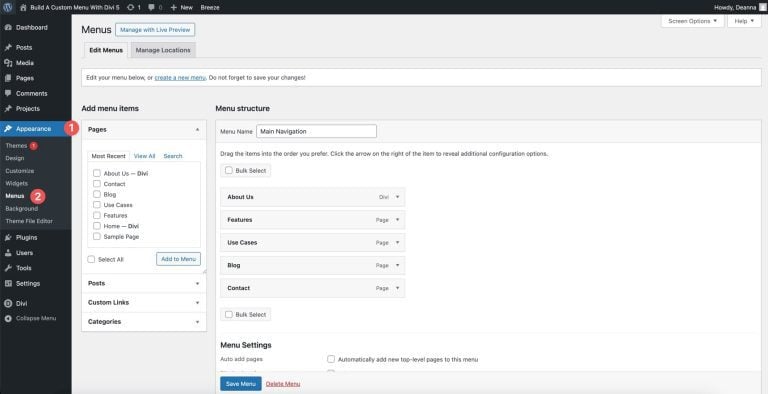Check the About Us — Divi page checkbox
The image size is (768, 394).
96,173
